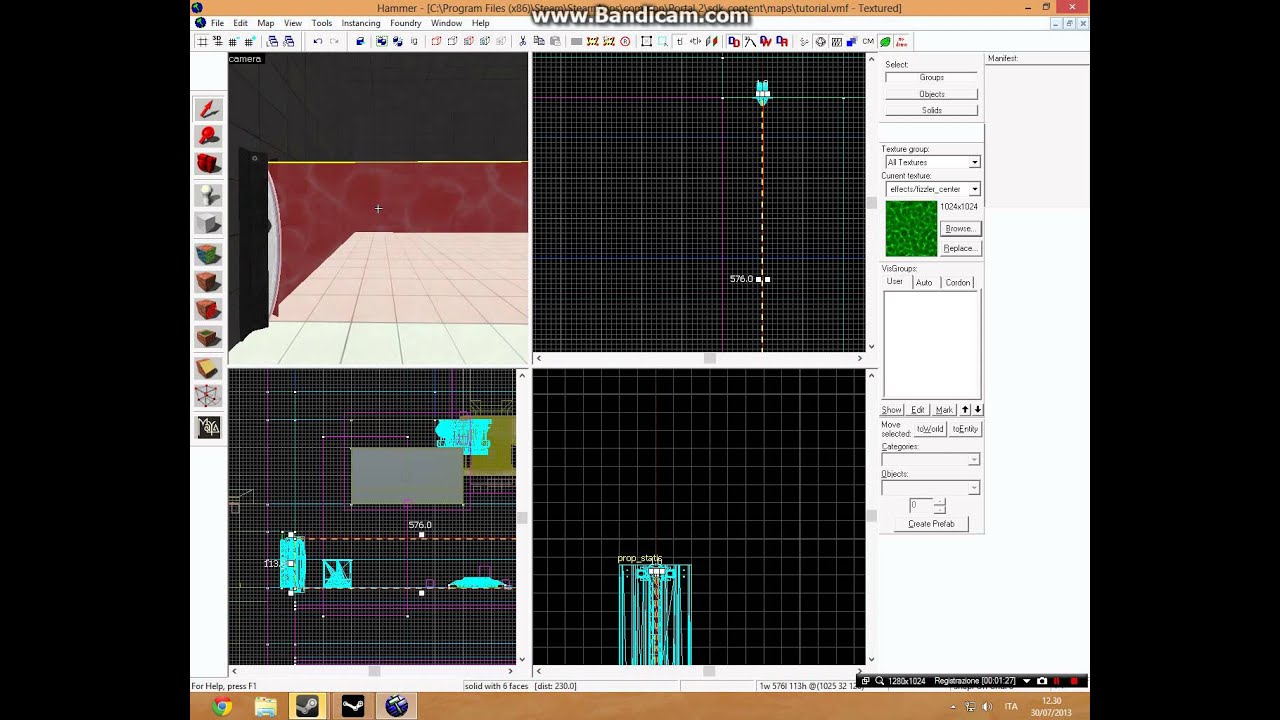Toggle texture lock (tl) button
This screenshot has width=1280, height=720.
click(679, 41)
